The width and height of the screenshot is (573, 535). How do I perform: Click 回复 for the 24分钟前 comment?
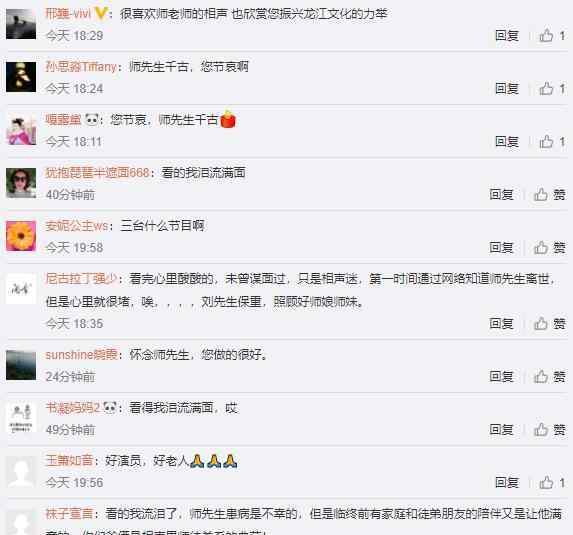pyautogui.click(x=501, y=376)
